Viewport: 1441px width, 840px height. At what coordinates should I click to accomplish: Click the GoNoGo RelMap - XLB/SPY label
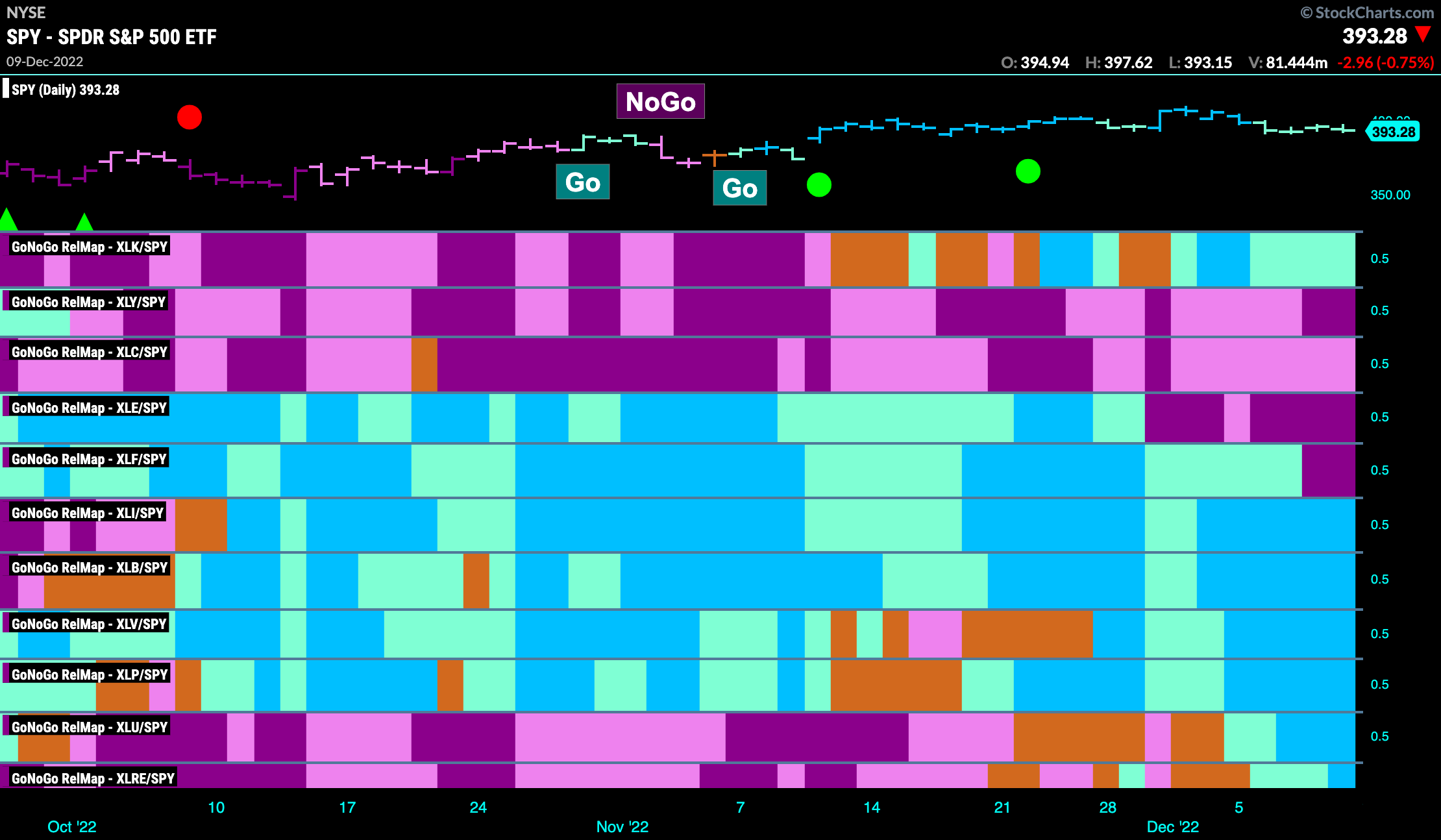pyautogui.click(x=90, y=567)
